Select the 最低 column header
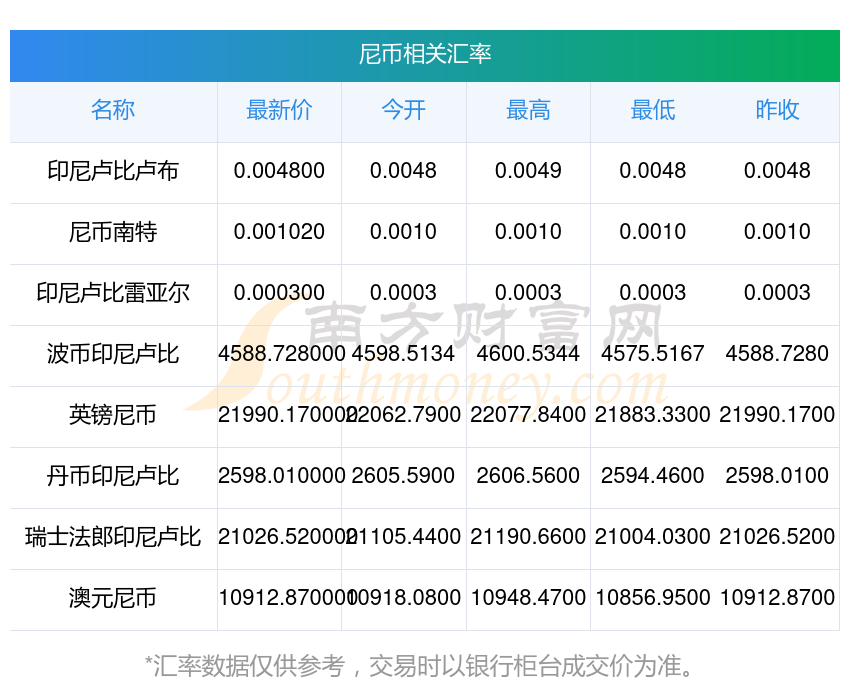This screenshot has height=697, width=850. pyautogui.click(x=652, y=111)
